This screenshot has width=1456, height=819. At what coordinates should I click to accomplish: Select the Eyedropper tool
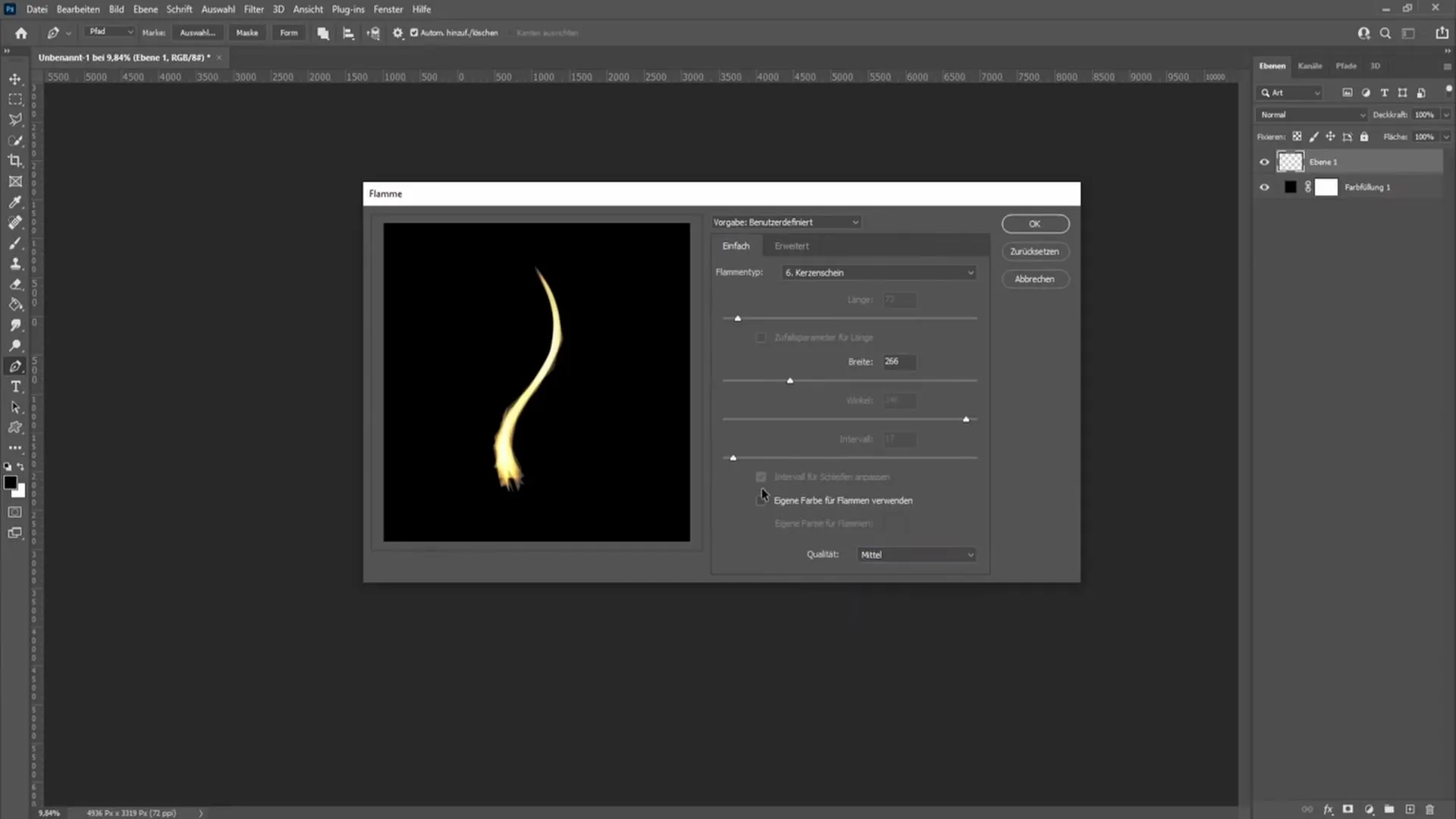point(15,202)
